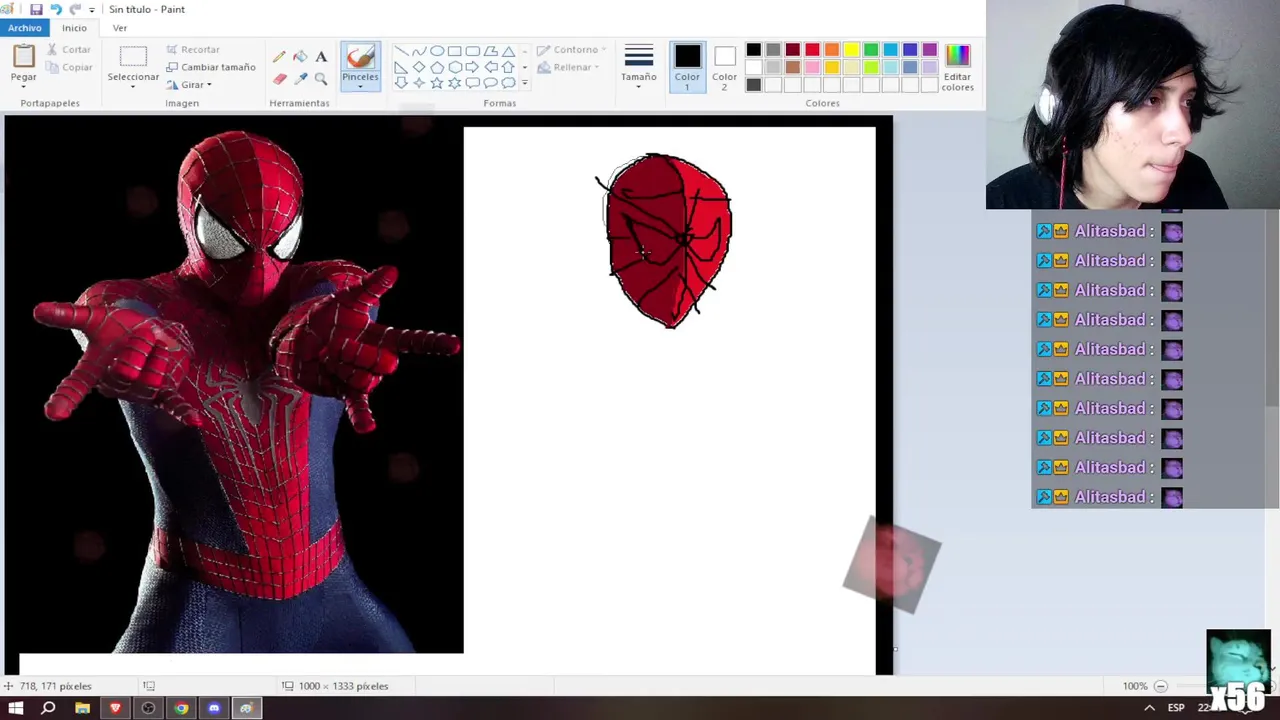Select the Pencil tool
The height and width of the screenshot is (720, 1280).
pos(279,57)
